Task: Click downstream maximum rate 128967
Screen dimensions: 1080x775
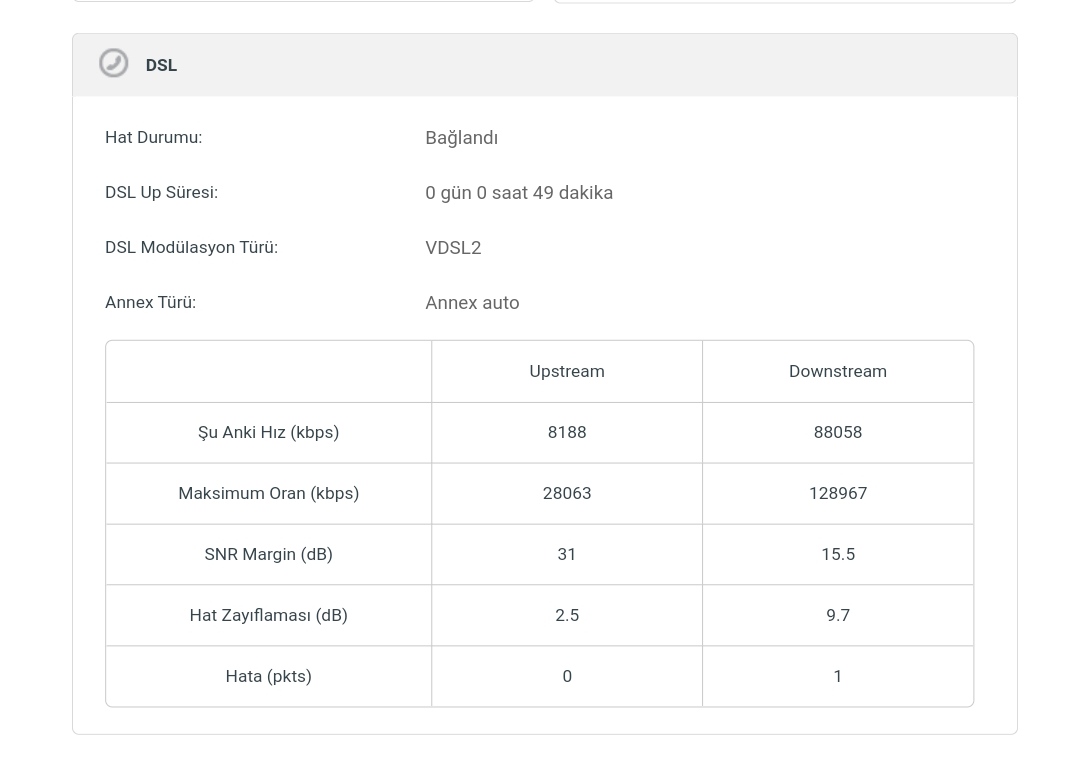Action: (838, 493)
